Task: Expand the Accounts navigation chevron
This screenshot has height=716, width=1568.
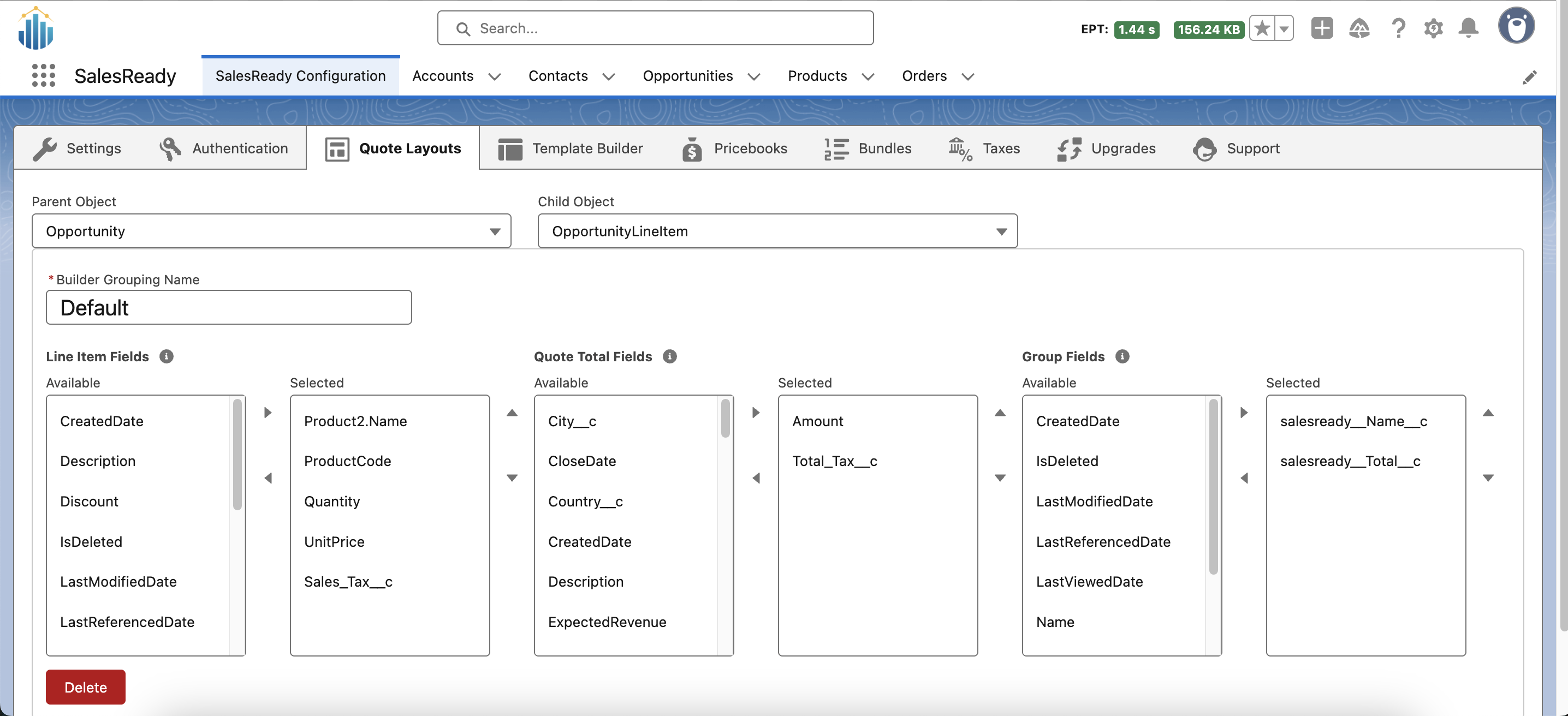Action: coord(494,76)
